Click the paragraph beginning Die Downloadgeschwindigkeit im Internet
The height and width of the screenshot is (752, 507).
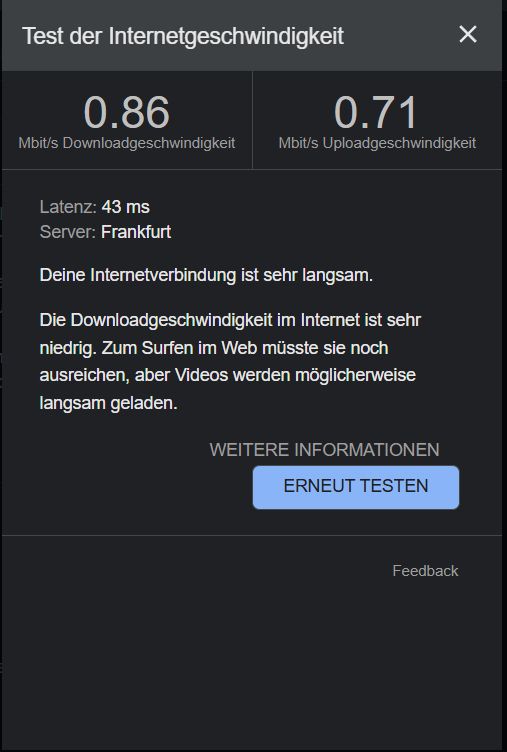230,361
